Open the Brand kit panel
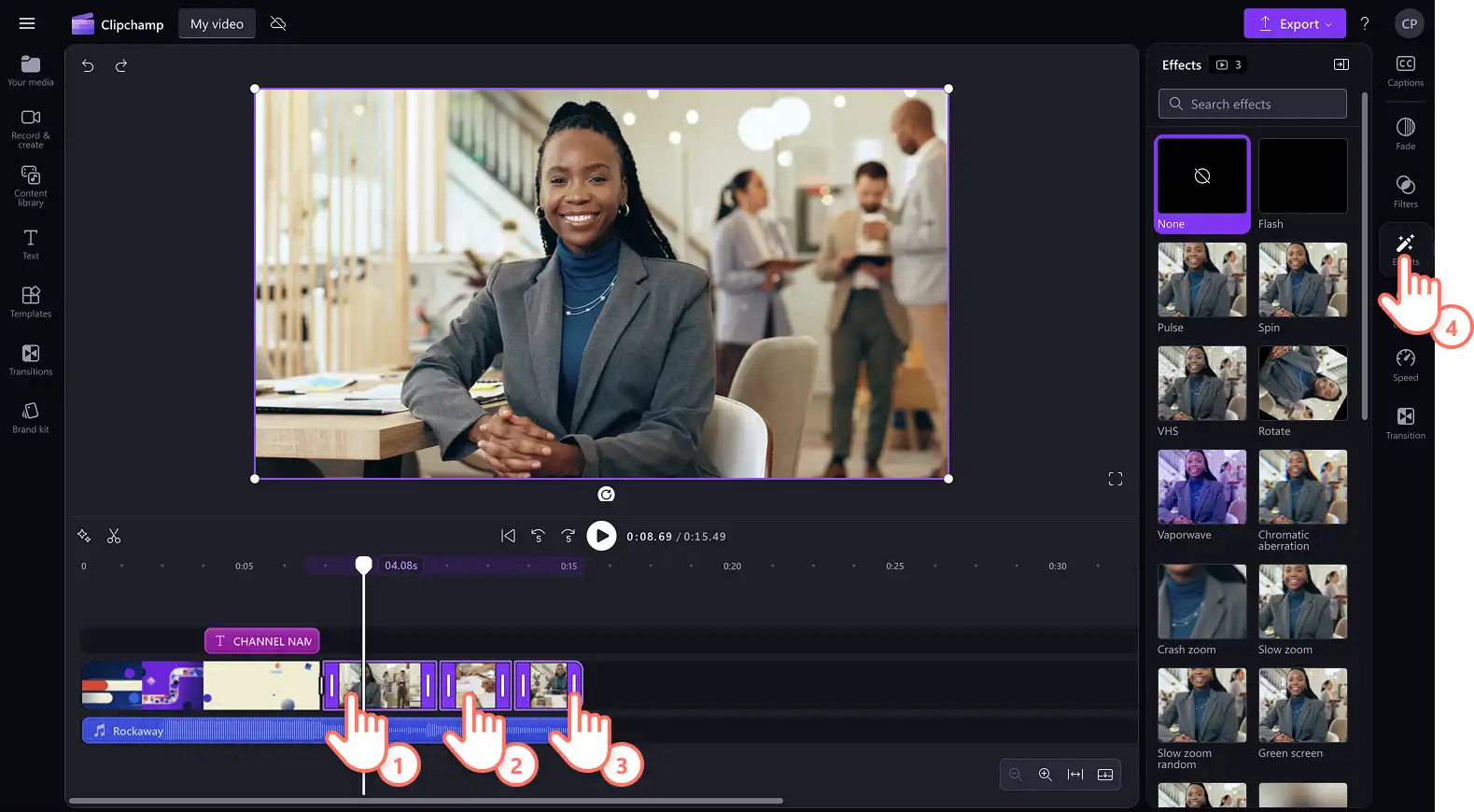This screenshot has width=1474, height=812. pyautogui.click(x=31, y=417)
